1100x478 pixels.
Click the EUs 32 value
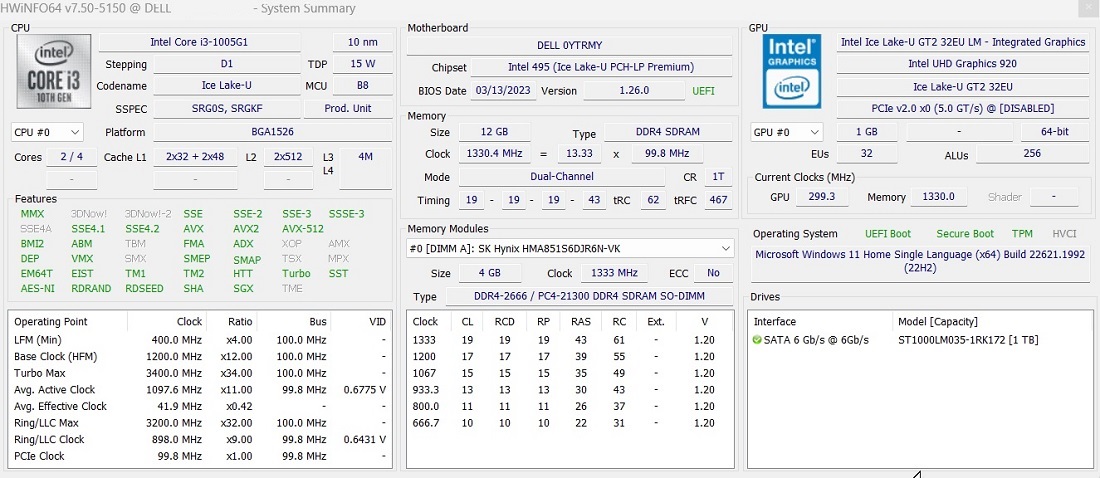[x=866, y=154]
